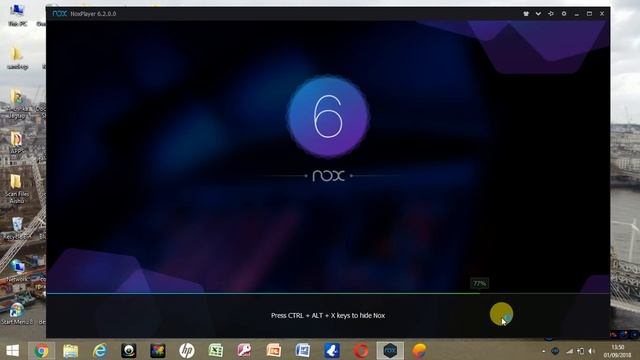The height and width of the screenshot is (360, 640).
Task: Maximize the NoxPlayer window
Action: coord(589,14)
